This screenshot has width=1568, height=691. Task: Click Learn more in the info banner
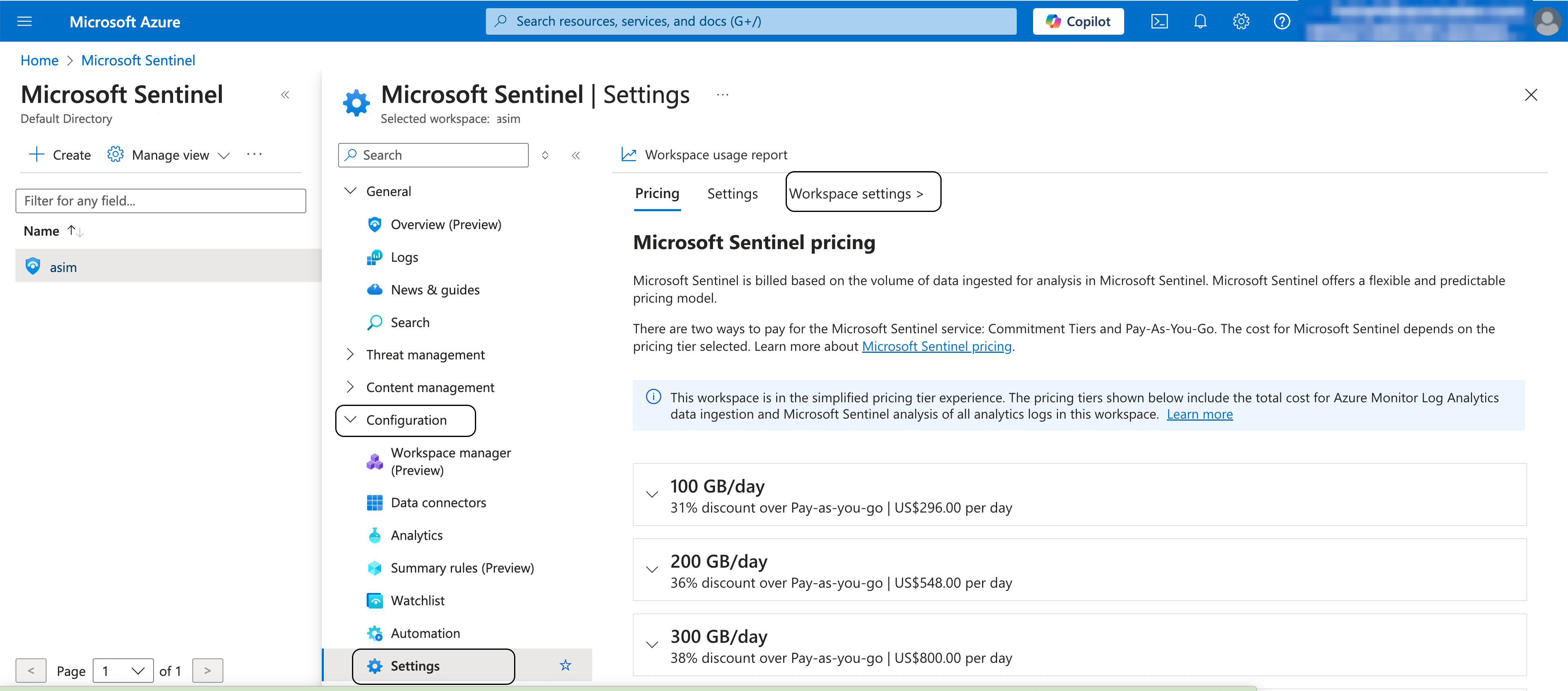(1199, 414)
